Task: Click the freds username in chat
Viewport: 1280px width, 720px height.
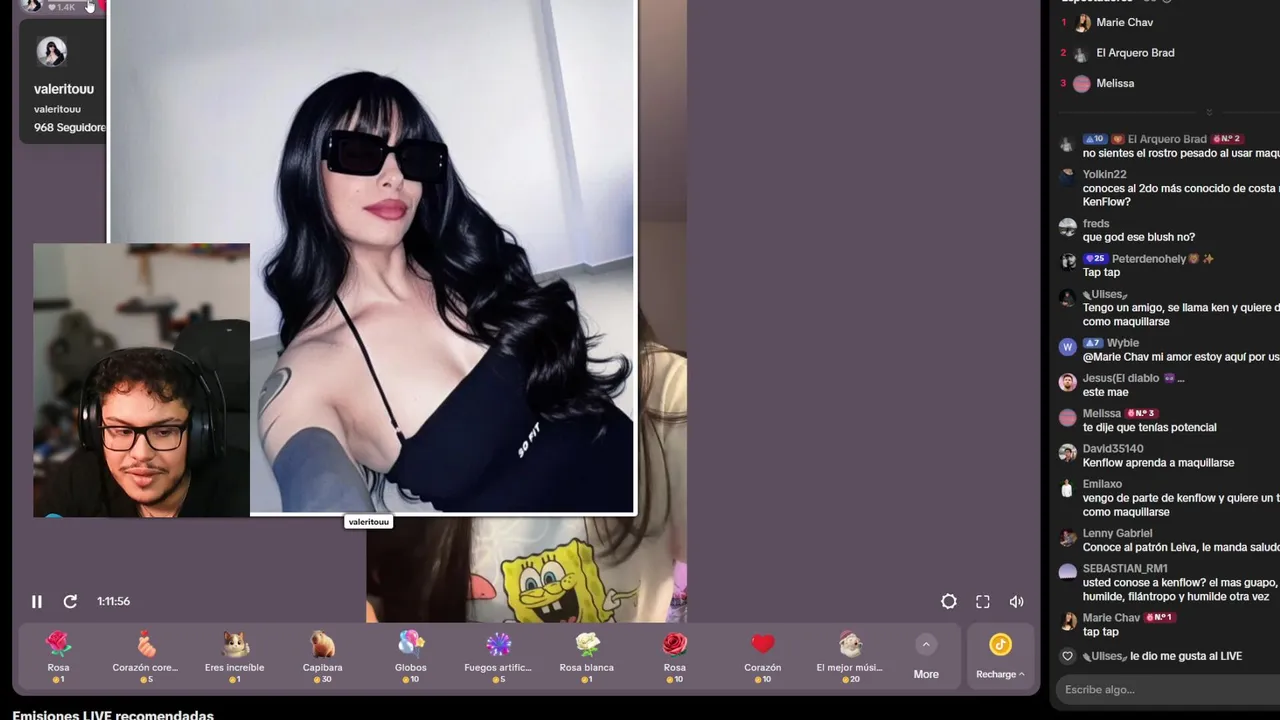Action: pos(1096,223)
